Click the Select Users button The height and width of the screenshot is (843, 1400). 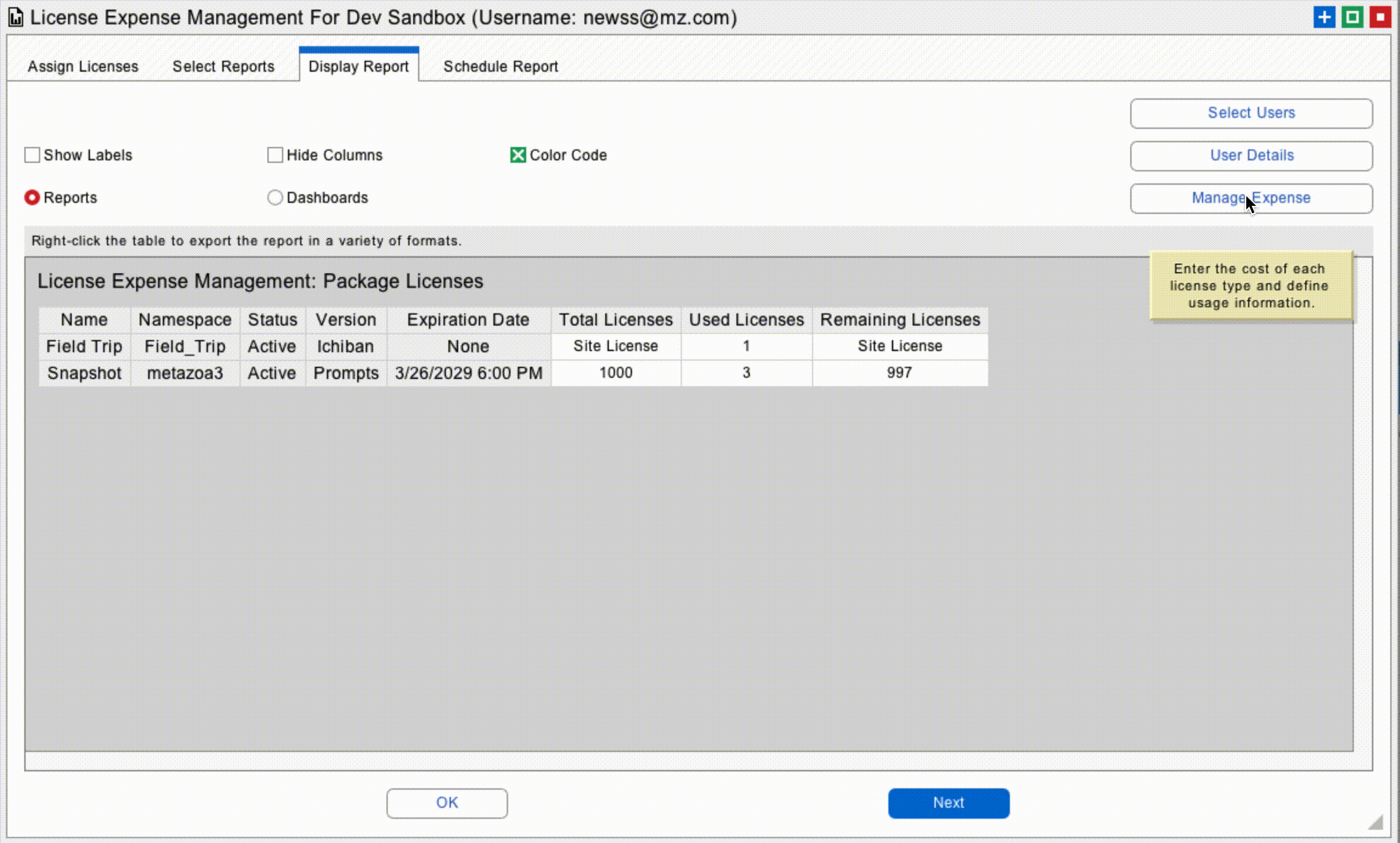(x=1251, y=113)
